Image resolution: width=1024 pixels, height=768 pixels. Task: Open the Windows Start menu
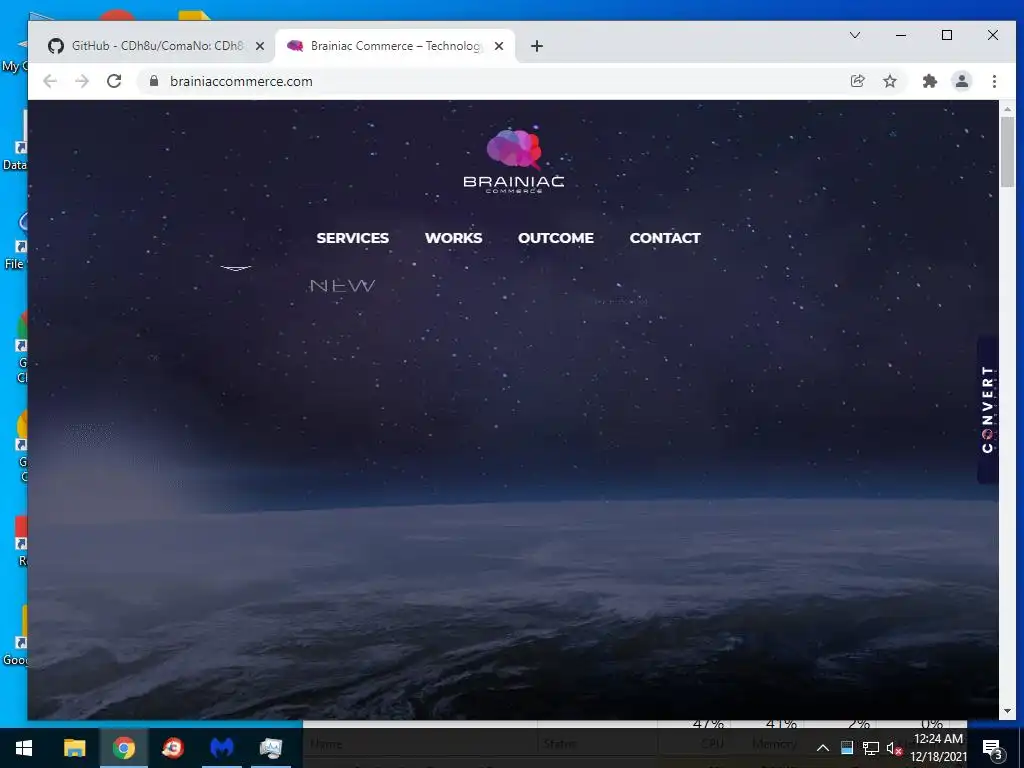[x=24, y=748]
